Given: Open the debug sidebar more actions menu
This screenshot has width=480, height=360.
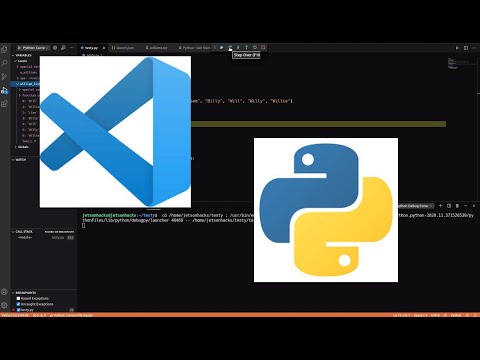Looking at the screenshot, I should pos(72,48).
